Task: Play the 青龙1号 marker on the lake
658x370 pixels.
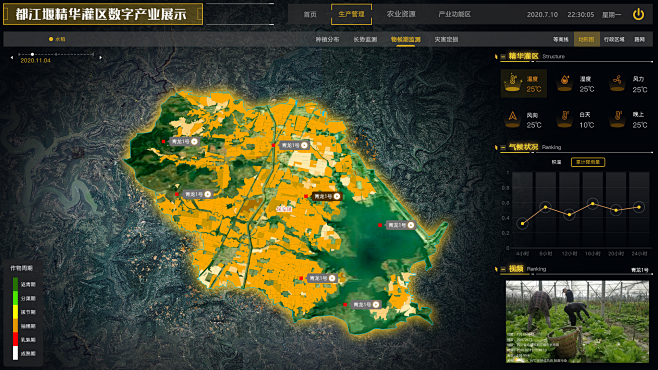Action: click(411, 225)
